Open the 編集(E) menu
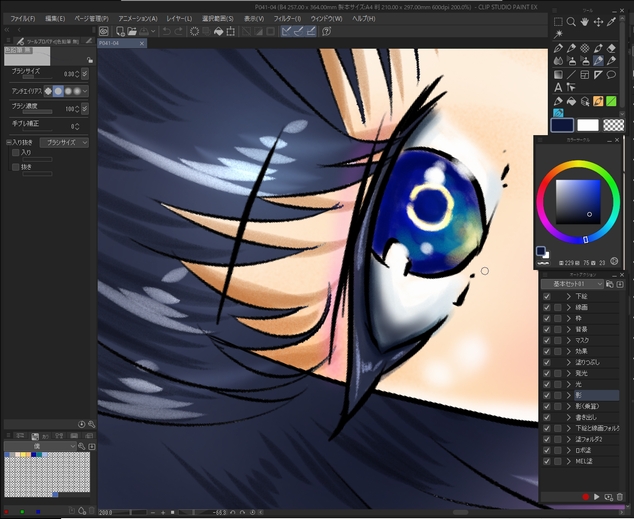Screen dimensions: 634x519 55,19
